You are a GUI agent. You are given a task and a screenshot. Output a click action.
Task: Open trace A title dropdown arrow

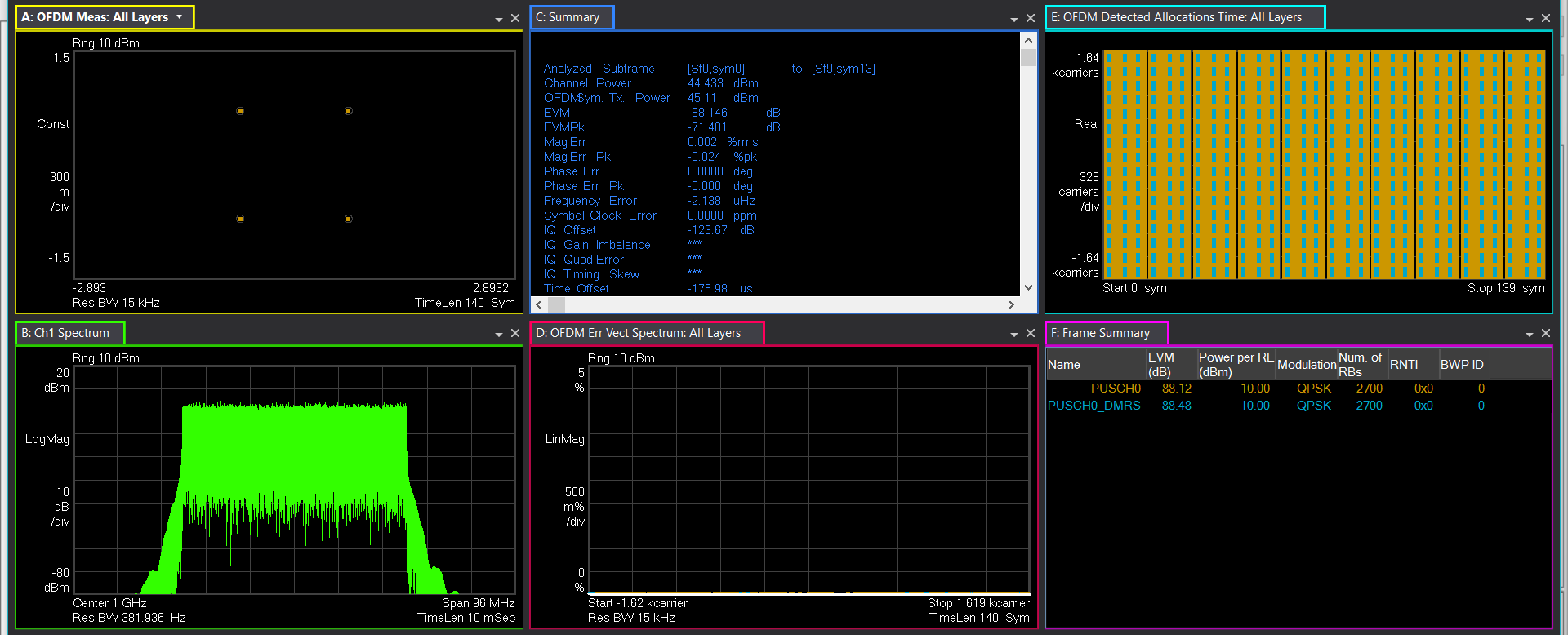click(179, 17)
